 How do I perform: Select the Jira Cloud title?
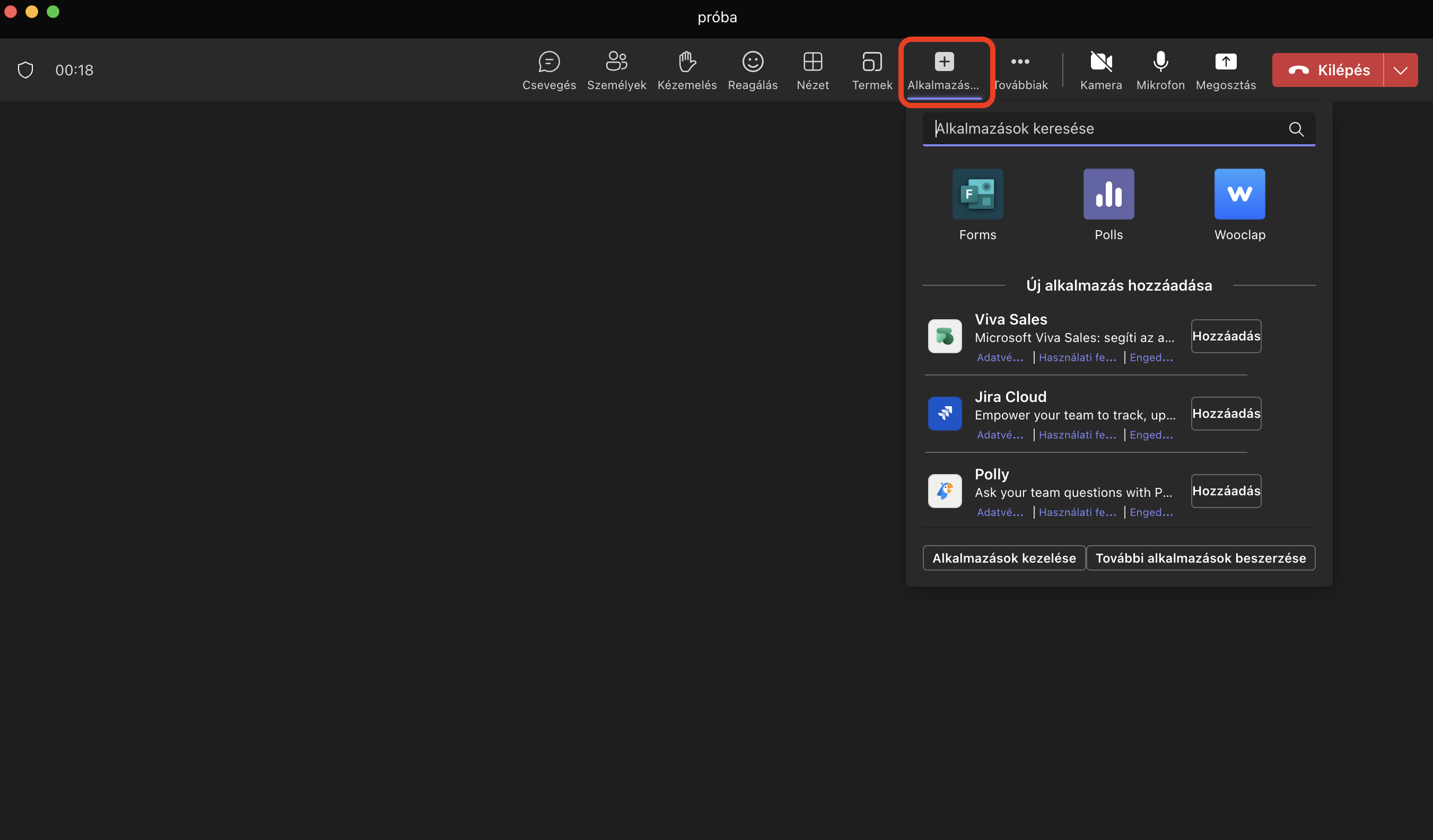click(x=1010, y=396)
